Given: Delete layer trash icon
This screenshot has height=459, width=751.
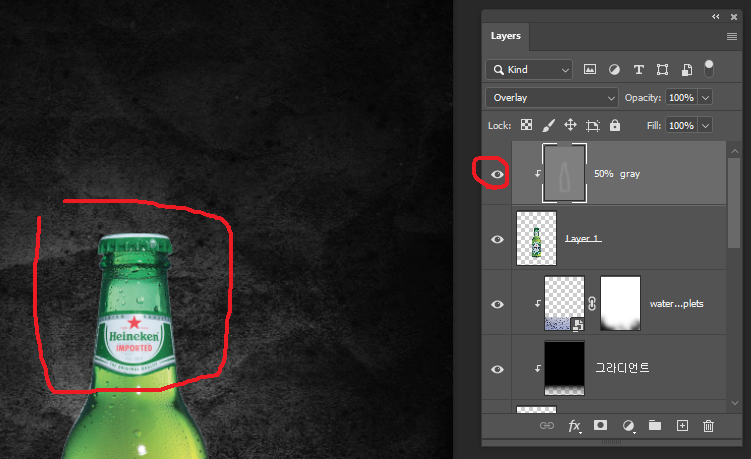Looking at the screenshot, I should point(708,425).
